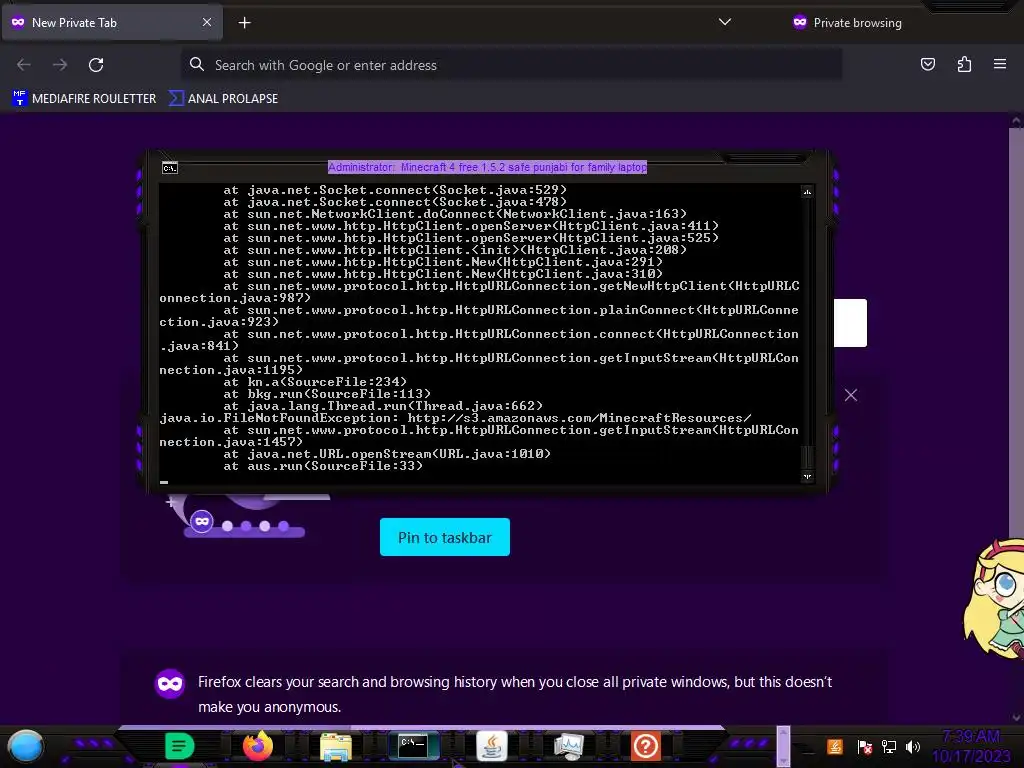Open the volume speaker tray icon
This screenshot has height=768, width=1024.
tap(913, 746)
